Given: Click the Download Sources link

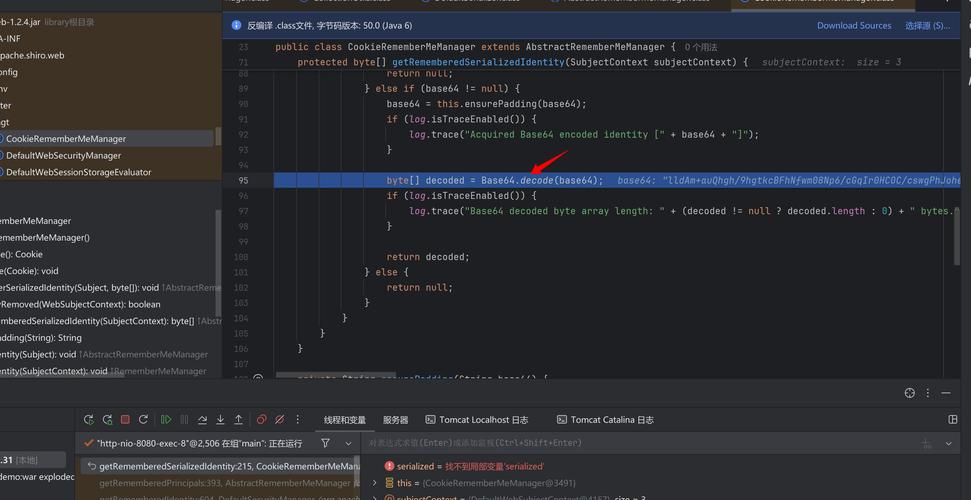Looking at the screenshot, I should tap(853, 26).
